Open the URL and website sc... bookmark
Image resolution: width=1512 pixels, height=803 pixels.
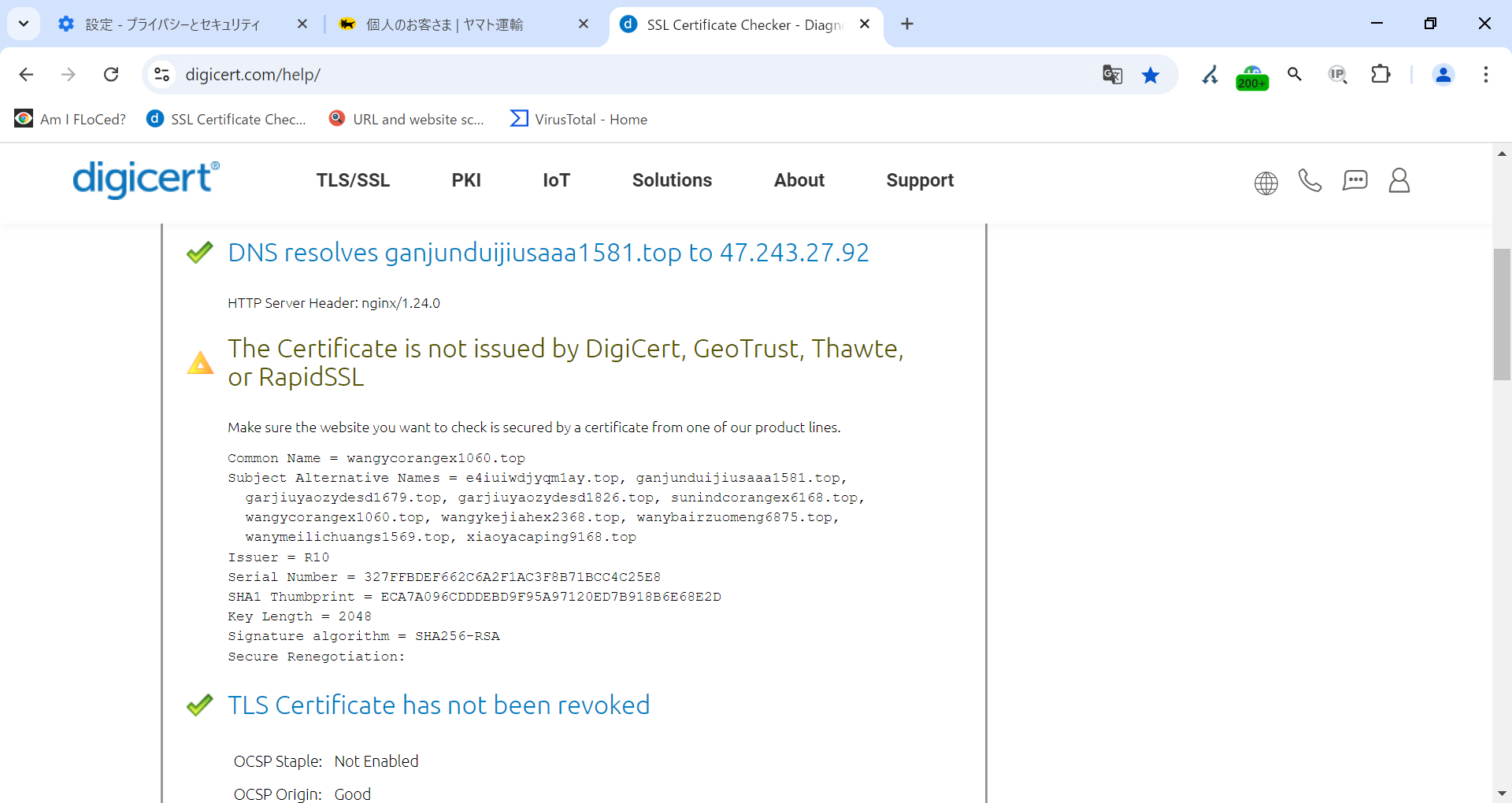(406, 119)
